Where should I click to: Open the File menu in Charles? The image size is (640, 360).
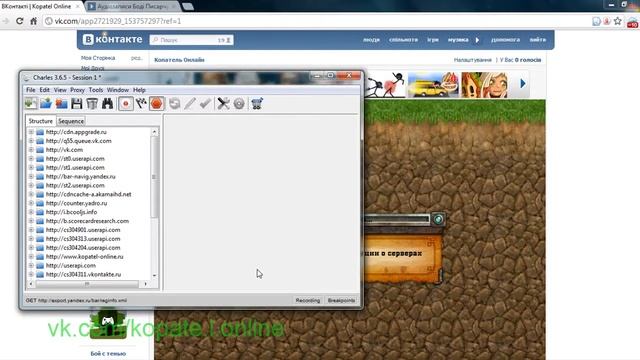pos(31,90)
